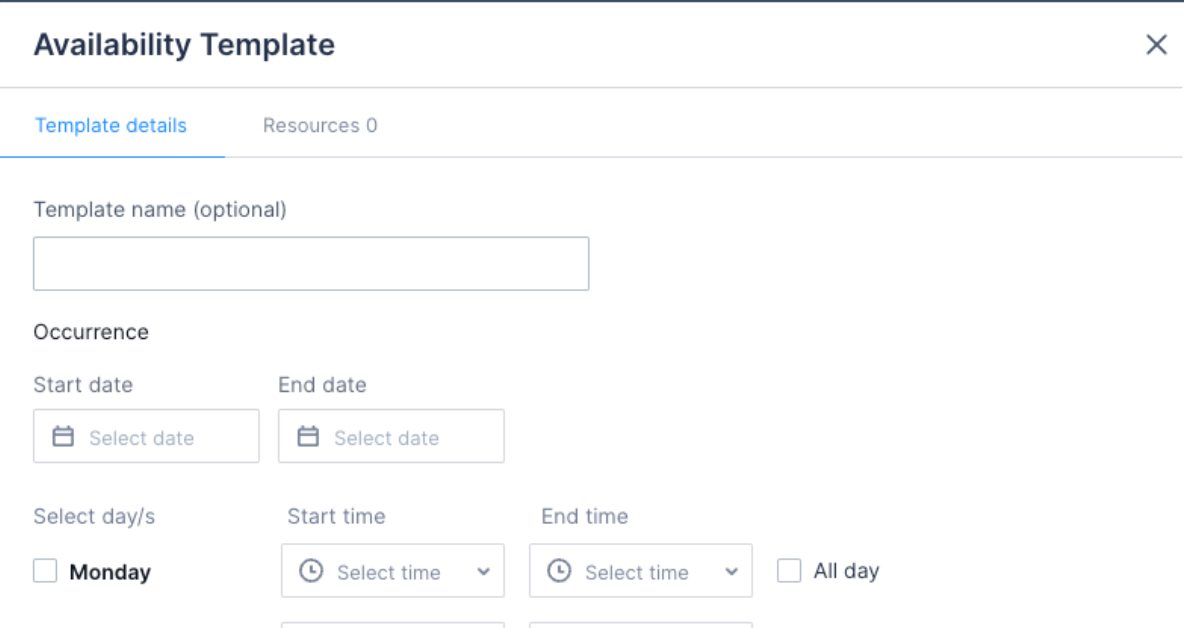Open the End date 'Select date' field
Viewport: 1184px width, 628px height.
tap(391, 437)
